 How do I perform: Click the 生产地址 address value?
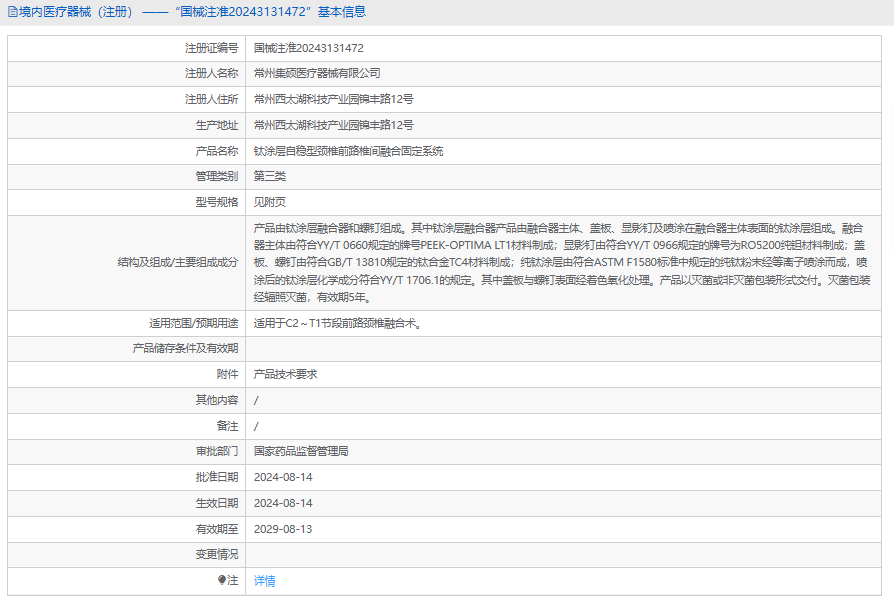333,126
